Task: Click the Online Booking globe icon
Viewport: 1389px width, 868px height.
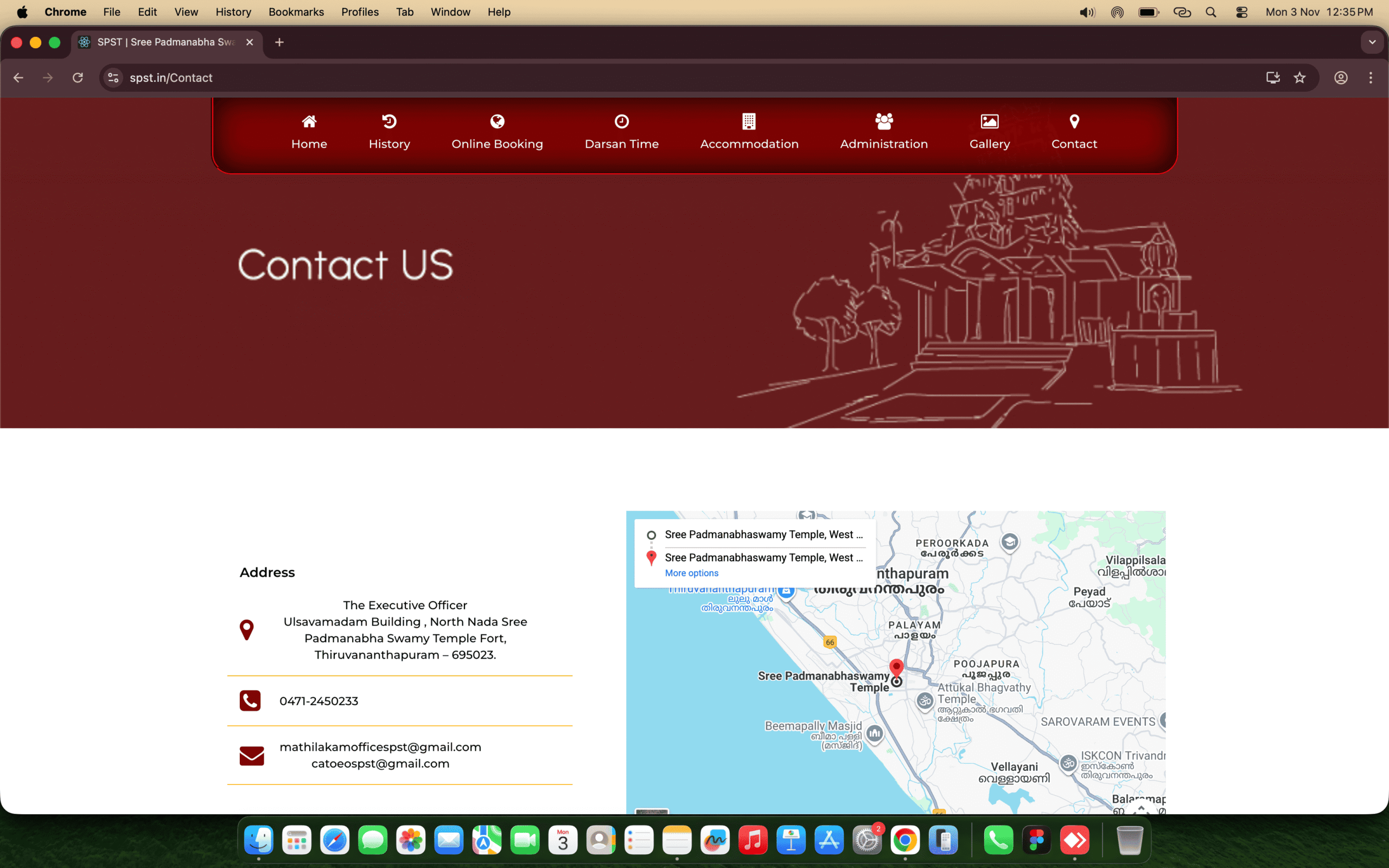Action: pyautogui.click(x=497, y=121)
